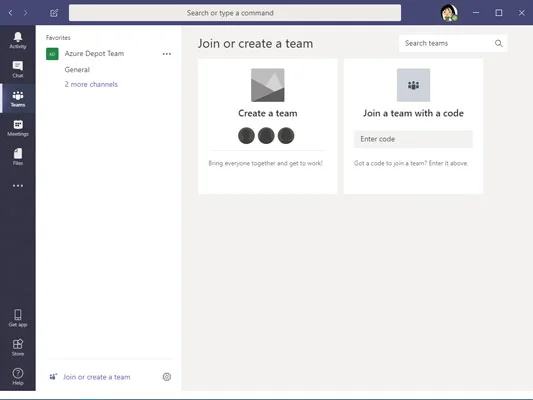Image resolution: width=533 pixels, height=400 pixels.
Task: Click Join or create a team link
Action: tap(97, 377)
